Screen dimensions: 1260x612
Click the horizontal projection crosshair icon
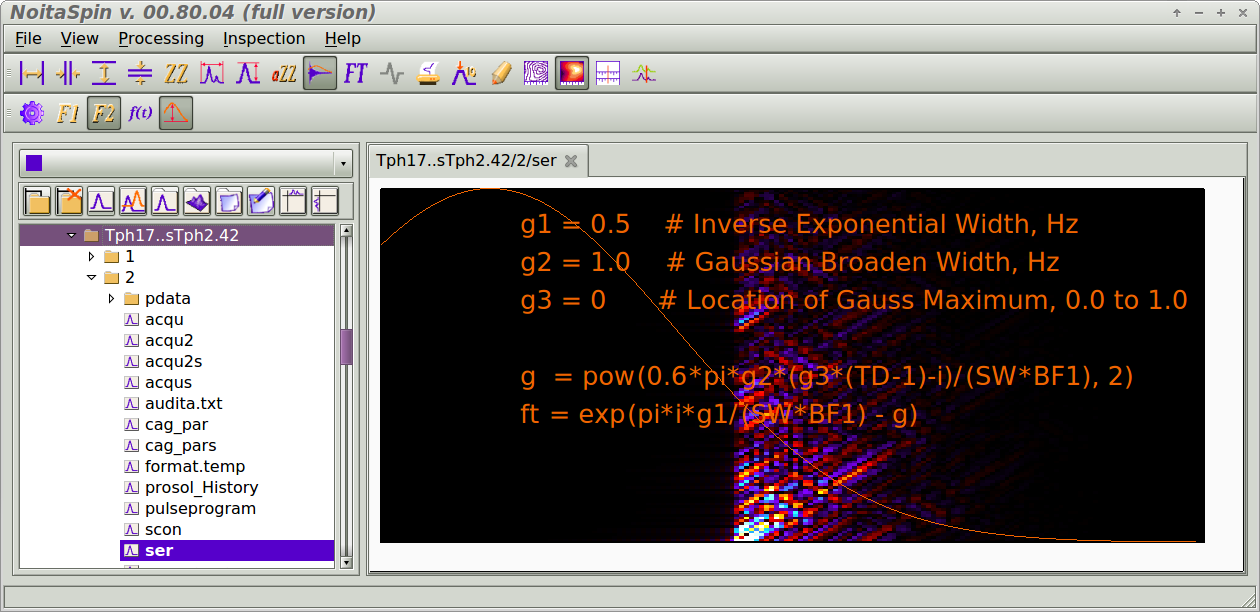293,201
